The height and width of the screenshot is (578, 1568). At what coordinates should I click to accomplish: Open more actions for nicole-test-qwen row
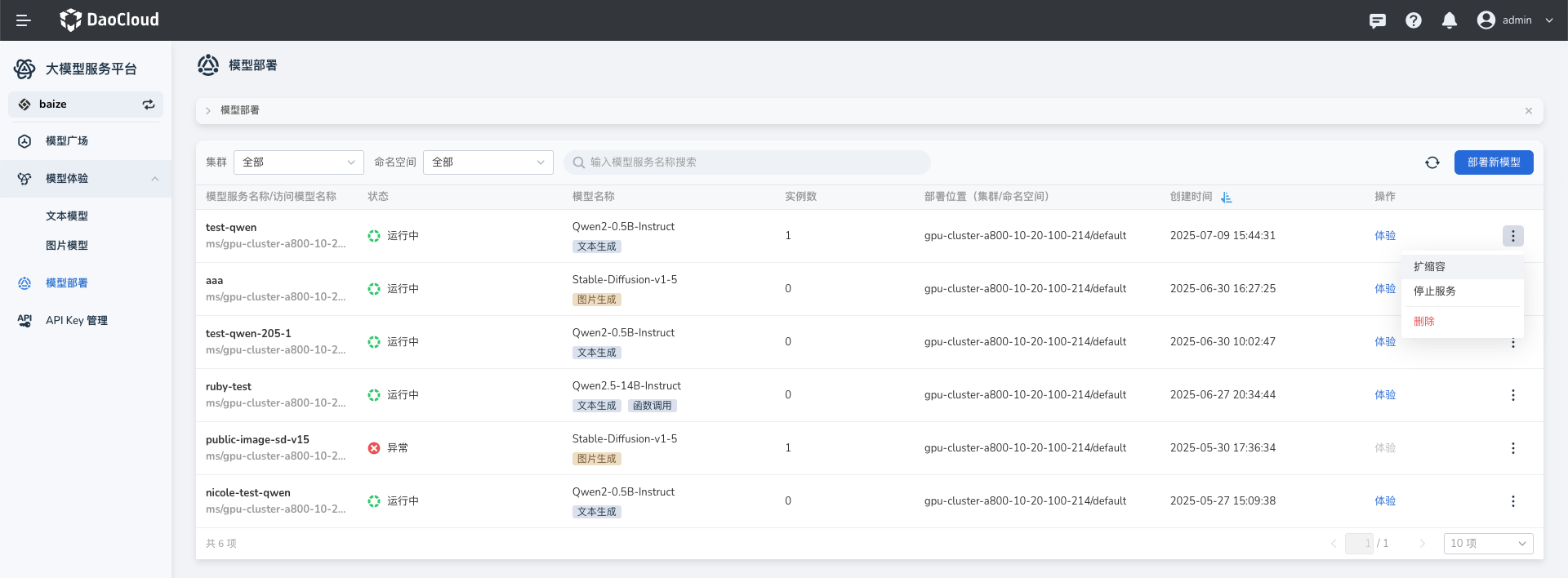point(1512,501)
